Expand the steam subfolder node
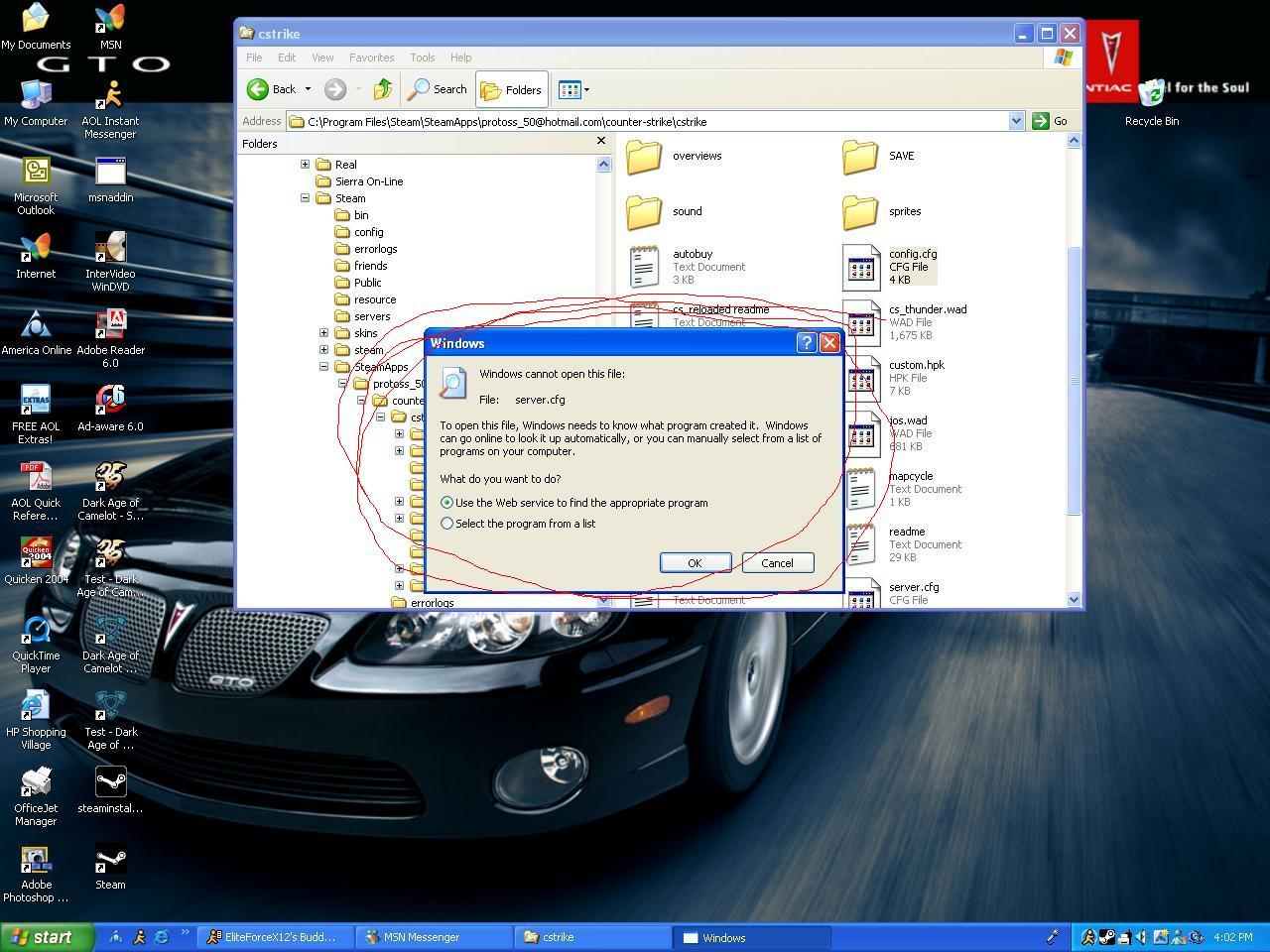Viewport: 1270px width, 952px height. pos(323,350)
